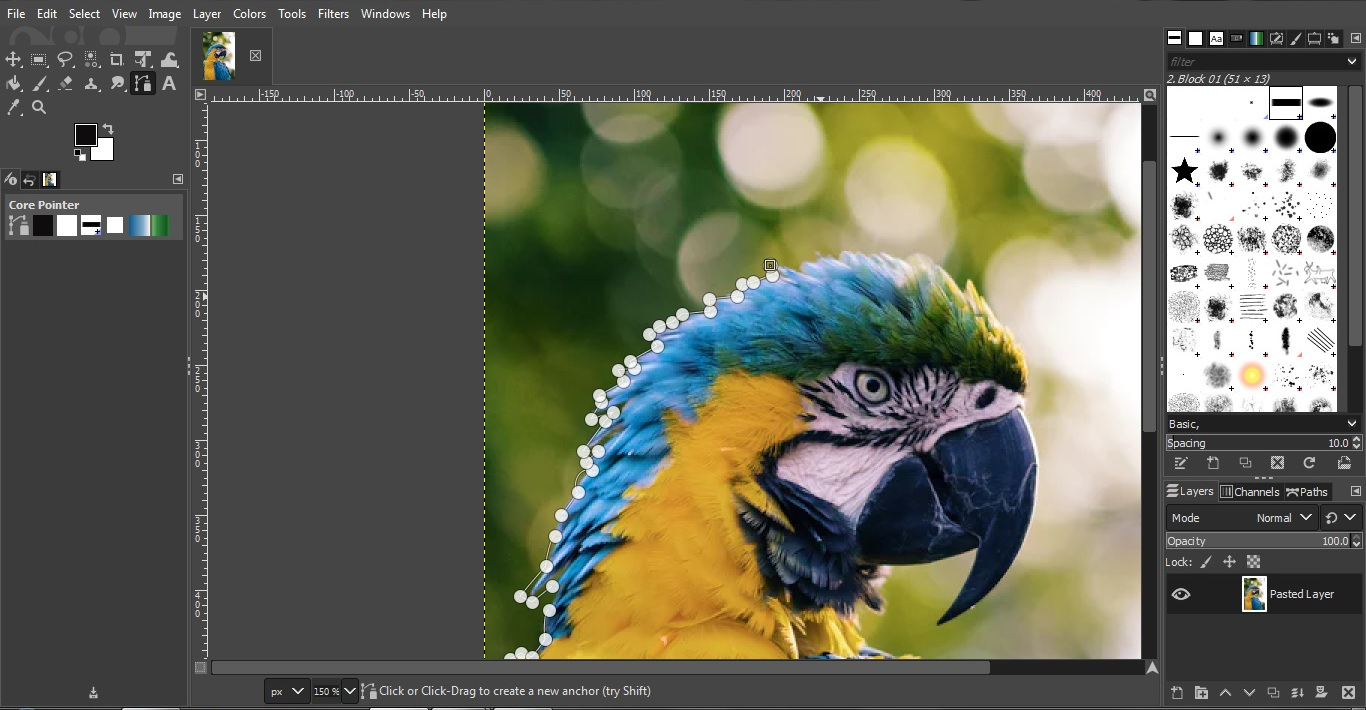Open the layer Mode dropdown
This screenshot has width=1366, height=710.
[1285, 517]
